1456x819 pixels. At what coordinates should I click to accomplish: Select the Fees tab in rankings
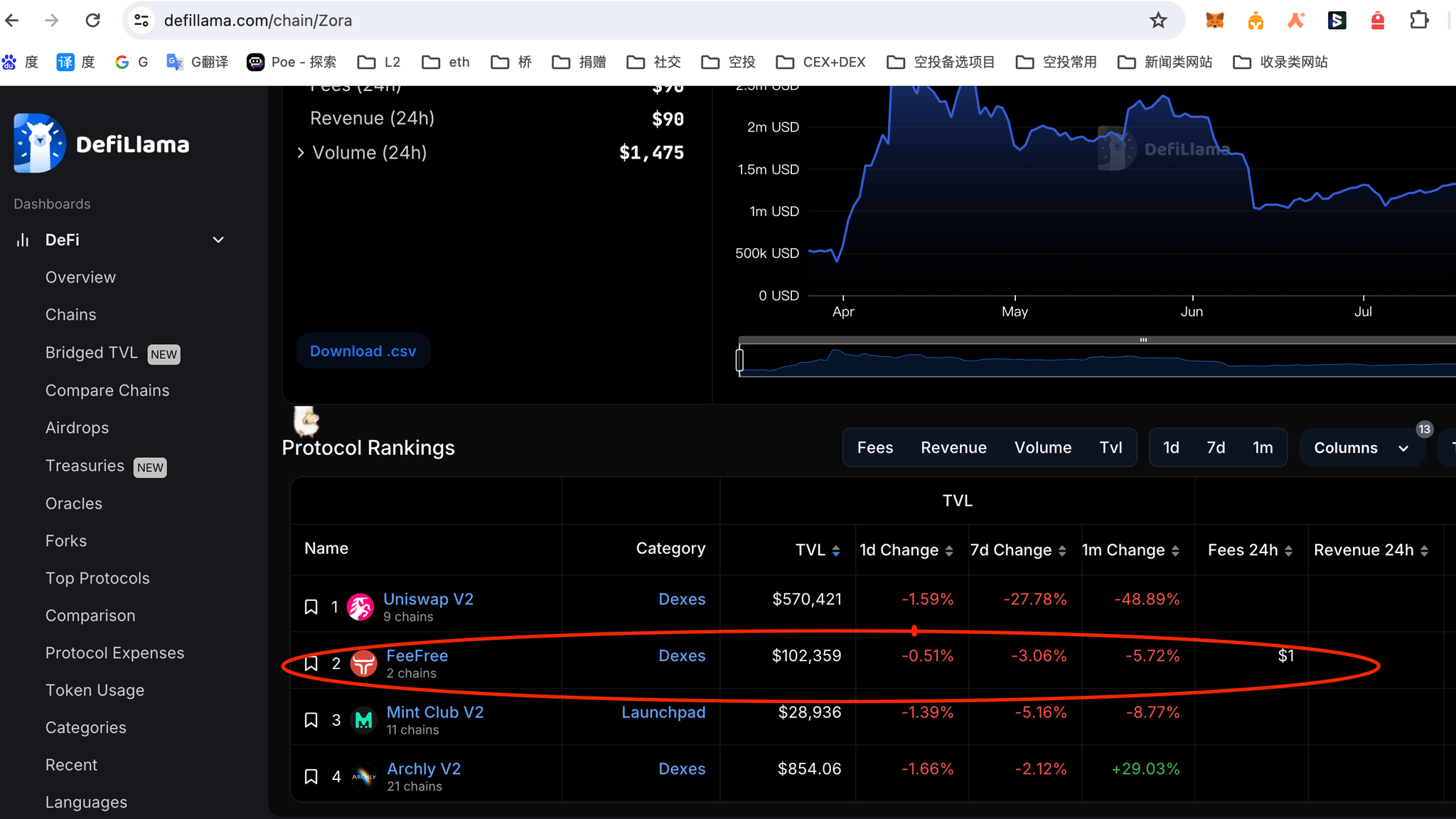[874, 448]
